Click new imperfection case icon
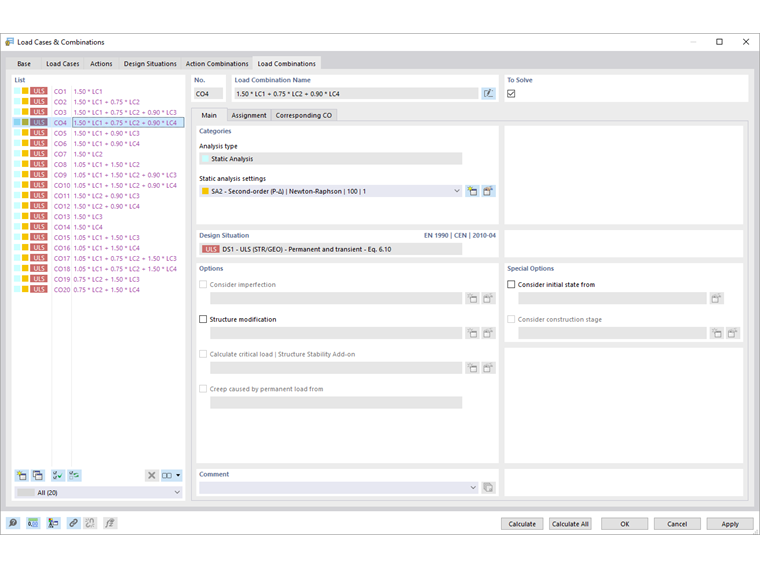The height and width of the screenshot is (569, 760). click(x=472, y=298)
